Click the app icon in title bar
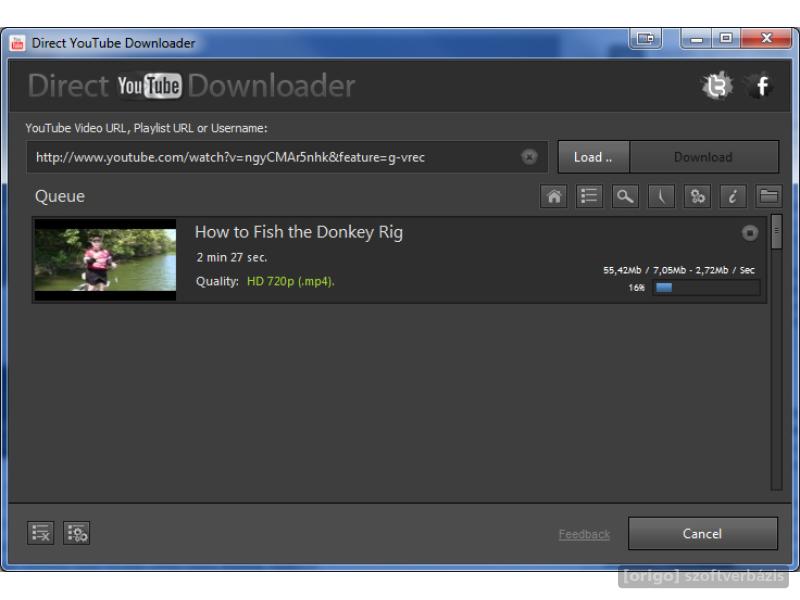 pos(17,43)
